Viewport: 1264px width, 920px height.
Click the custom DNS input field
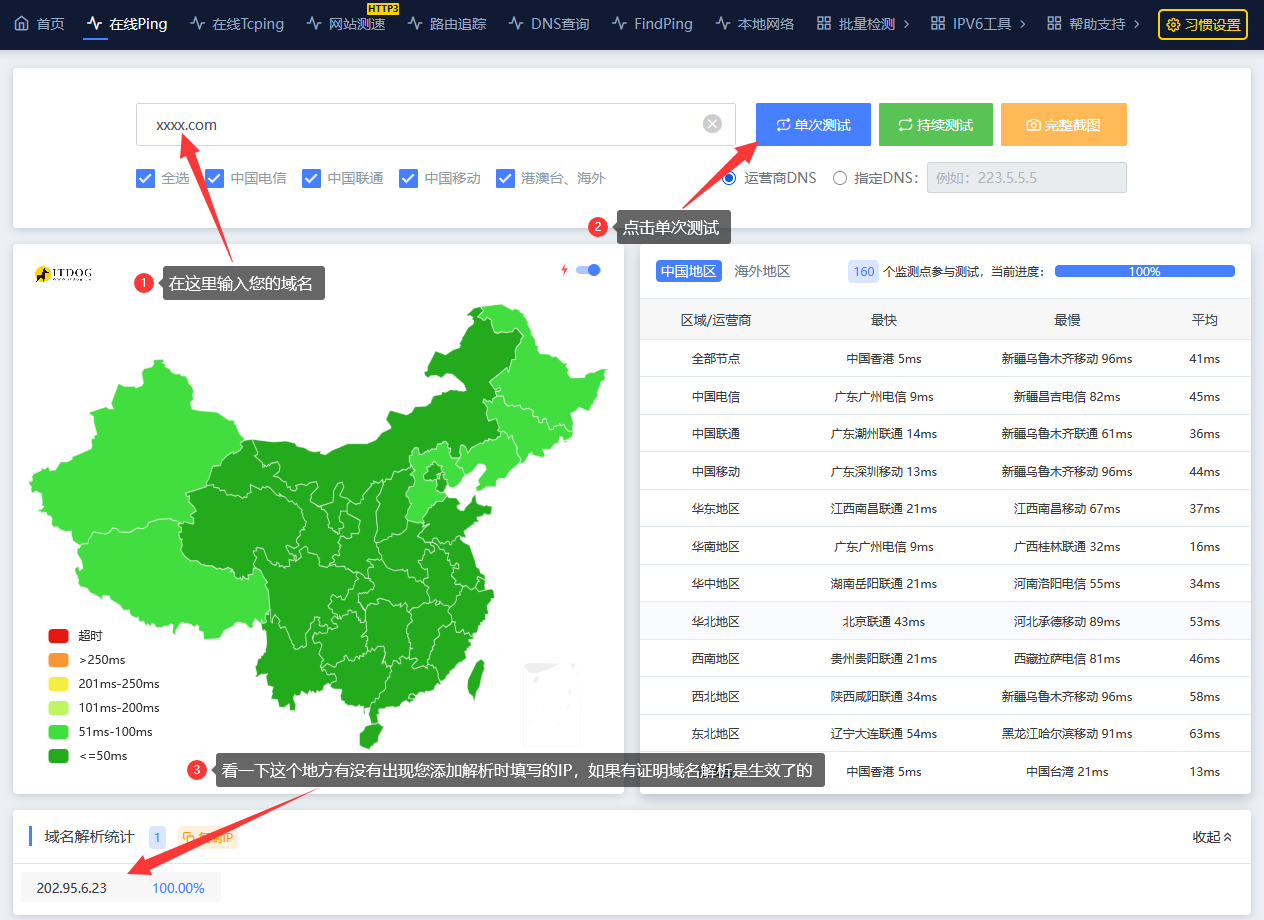[x=1026, y=178]
